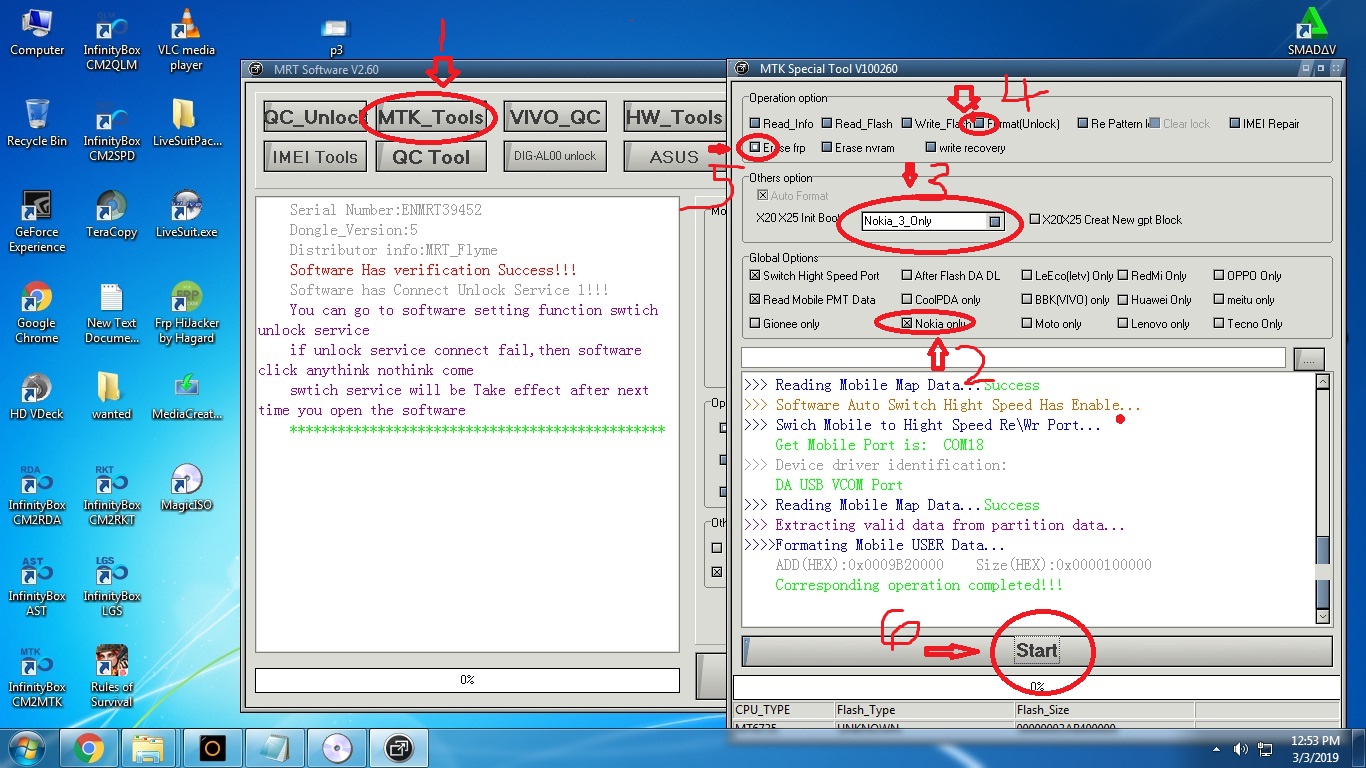The height and width of the screenshot is (768, 1366).
Task: Launch VLC media player shortcut
Action: pyautogui.click(x=186, y=40)
